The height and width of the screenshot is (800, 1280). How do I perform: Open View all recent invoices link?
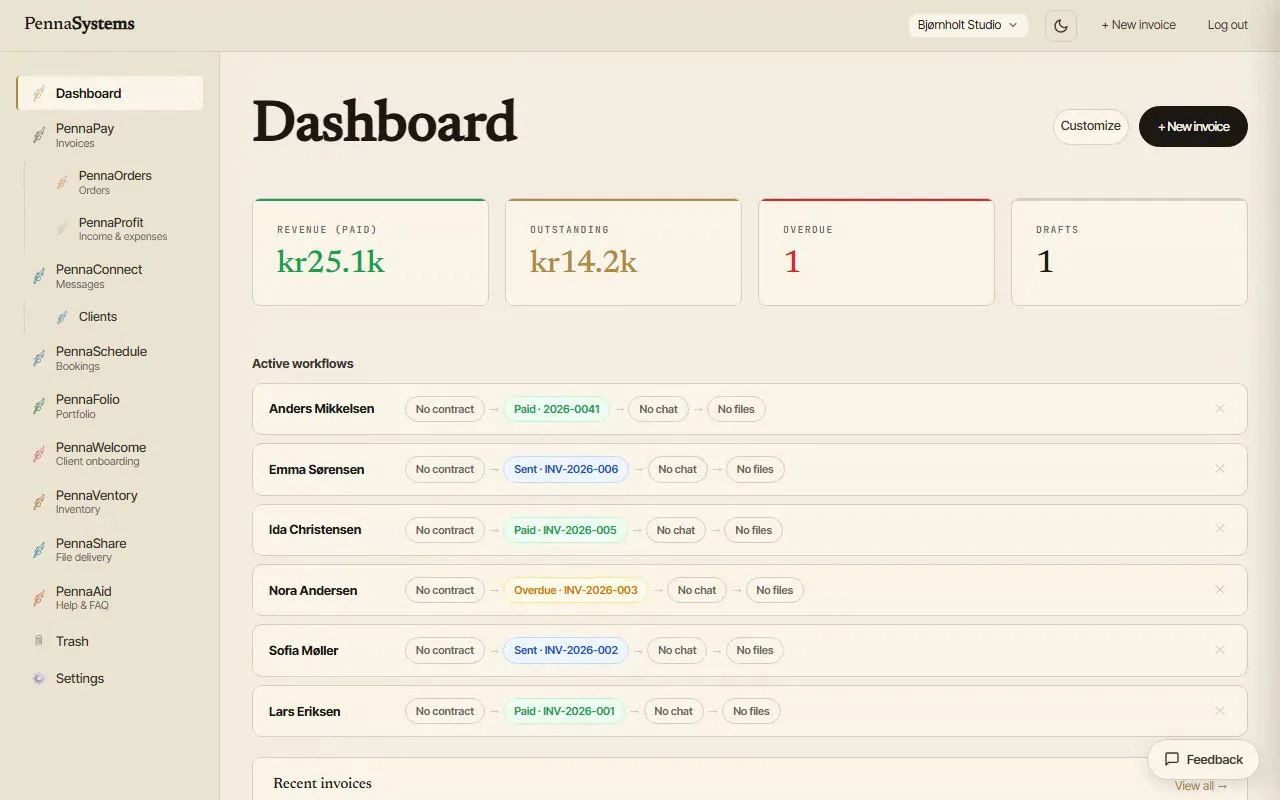[x=1201, y=786]
